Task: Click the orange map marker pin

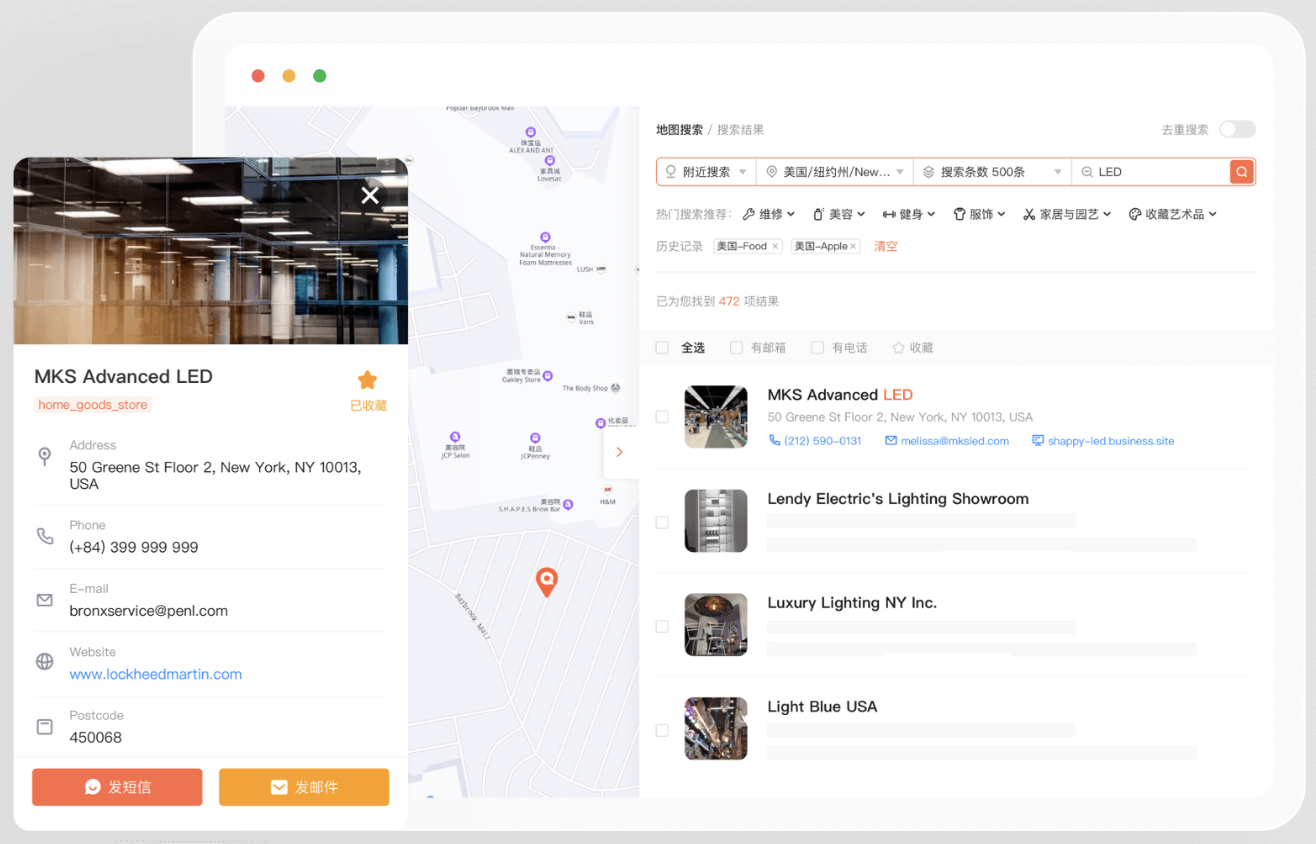Action: (546, 582)
